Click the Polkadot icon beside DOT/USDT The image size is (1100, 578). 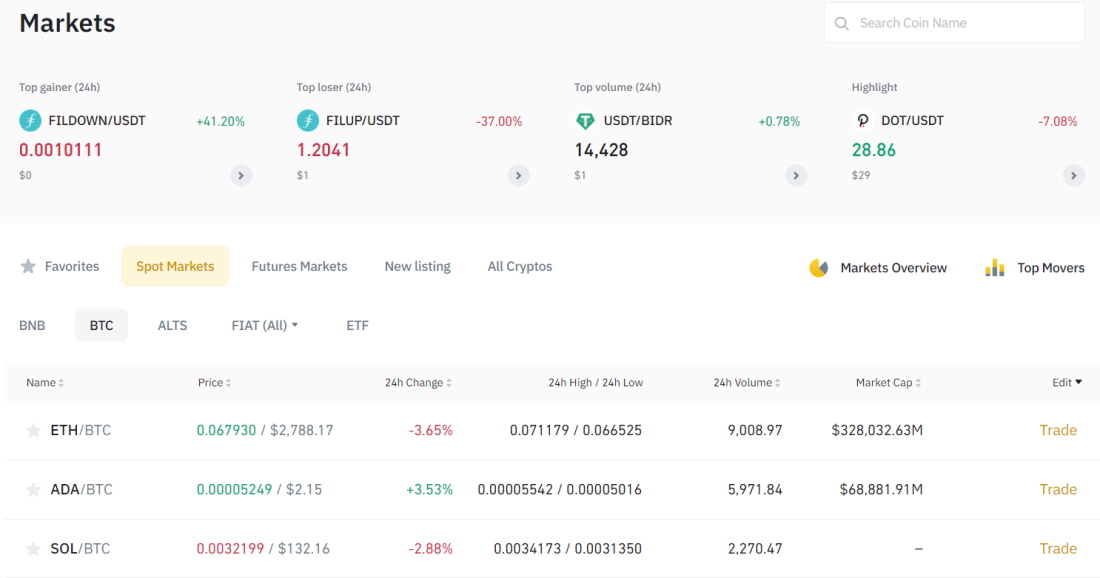pos(863,121)
